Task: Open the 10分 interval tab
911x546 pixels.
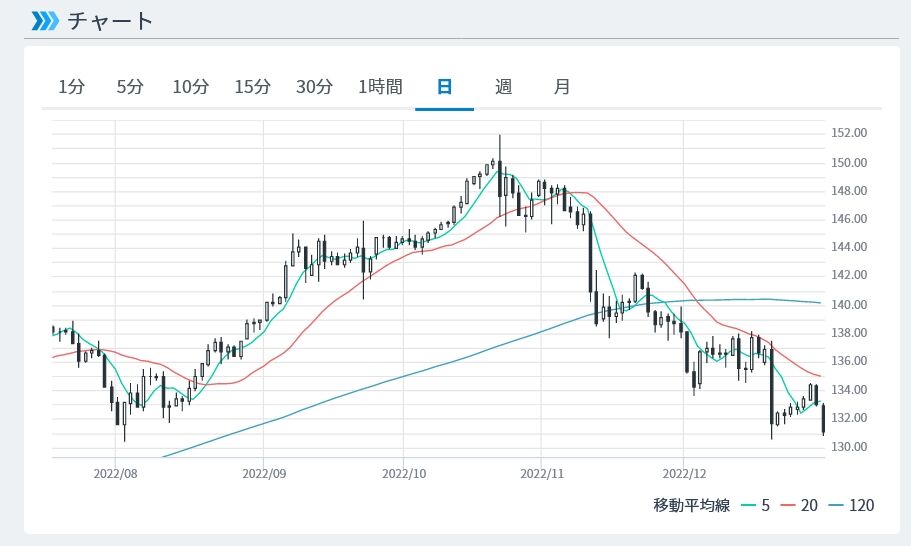Action: coord(190,87)
